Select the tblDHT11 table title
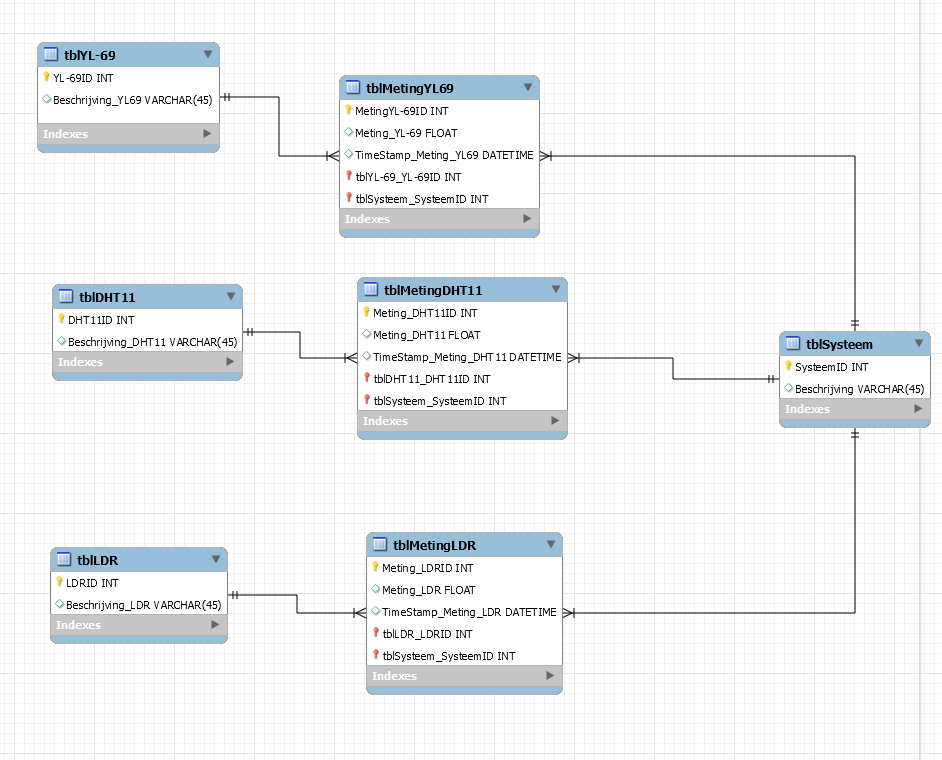 tap(107, 297)
